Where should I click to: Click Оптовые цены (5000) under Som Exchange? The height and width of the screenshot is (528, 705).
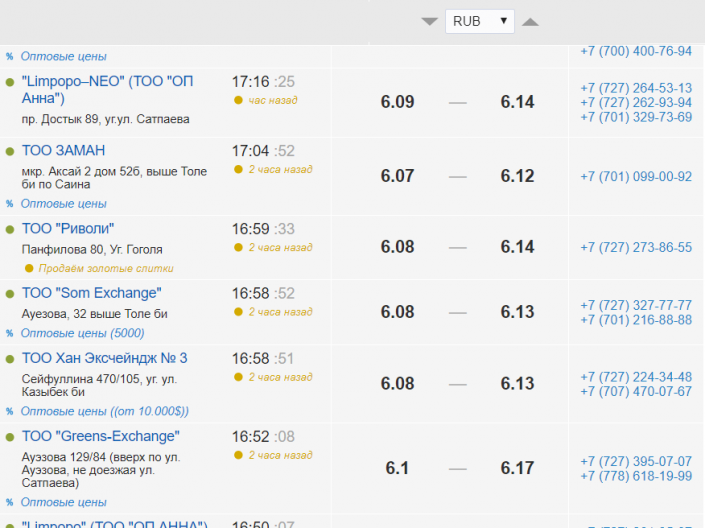(82, 333)
